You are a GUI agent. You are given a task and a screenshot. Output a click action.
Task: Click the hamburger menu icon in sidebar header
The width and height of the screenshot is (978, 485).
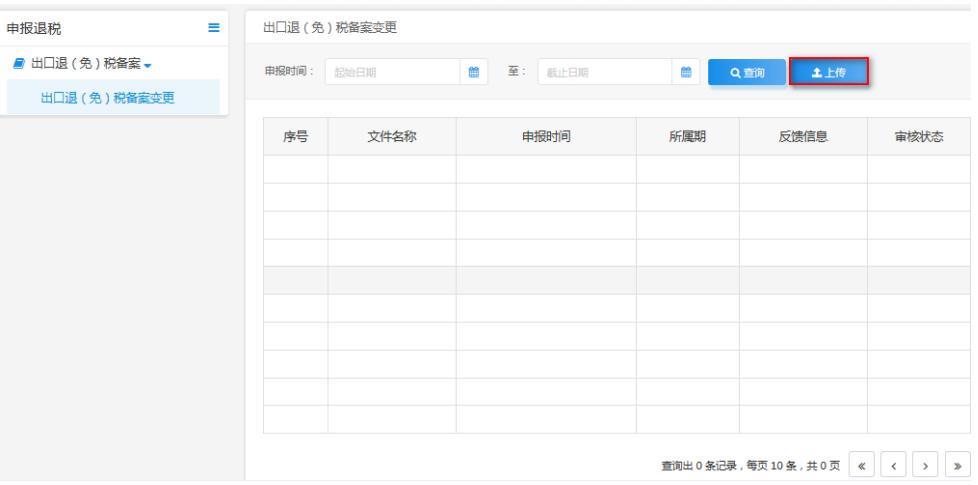(x=212, y=27)
